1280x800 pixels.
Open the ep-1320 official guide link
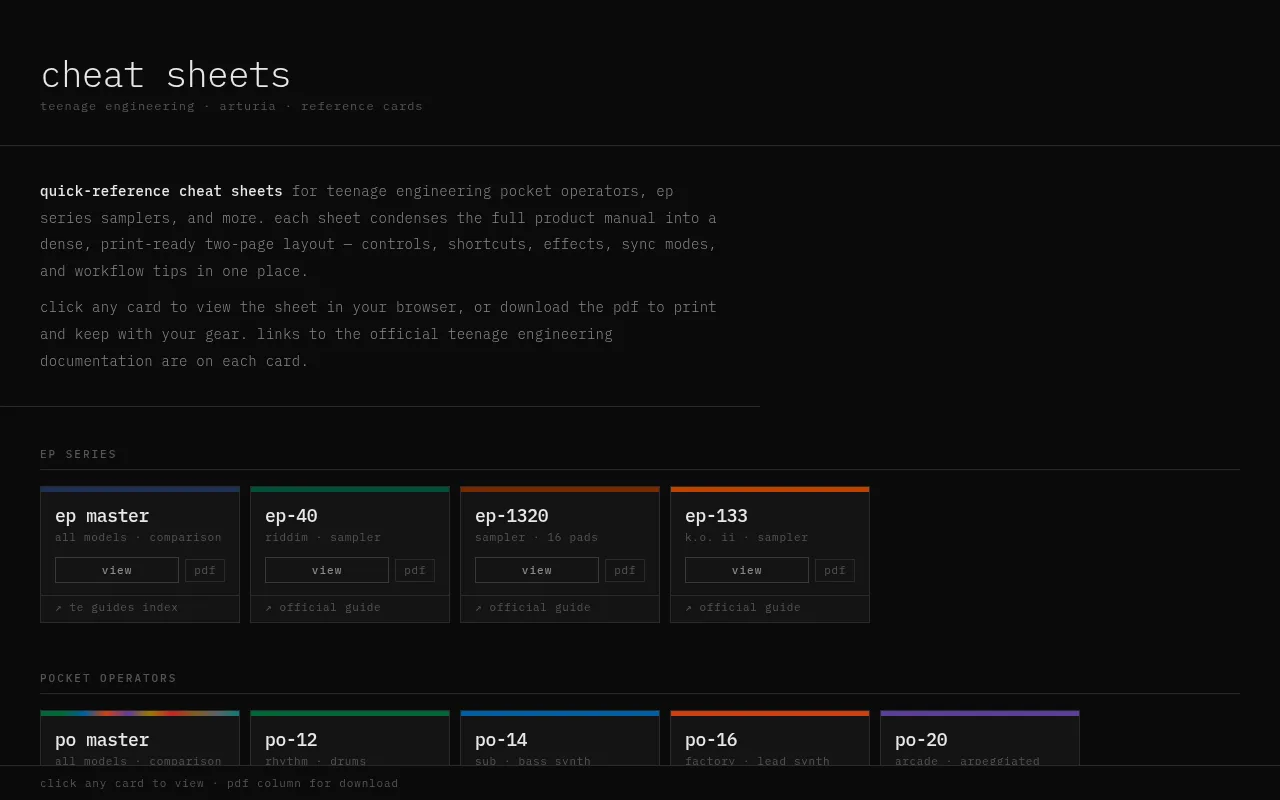(x=533, y=608)
